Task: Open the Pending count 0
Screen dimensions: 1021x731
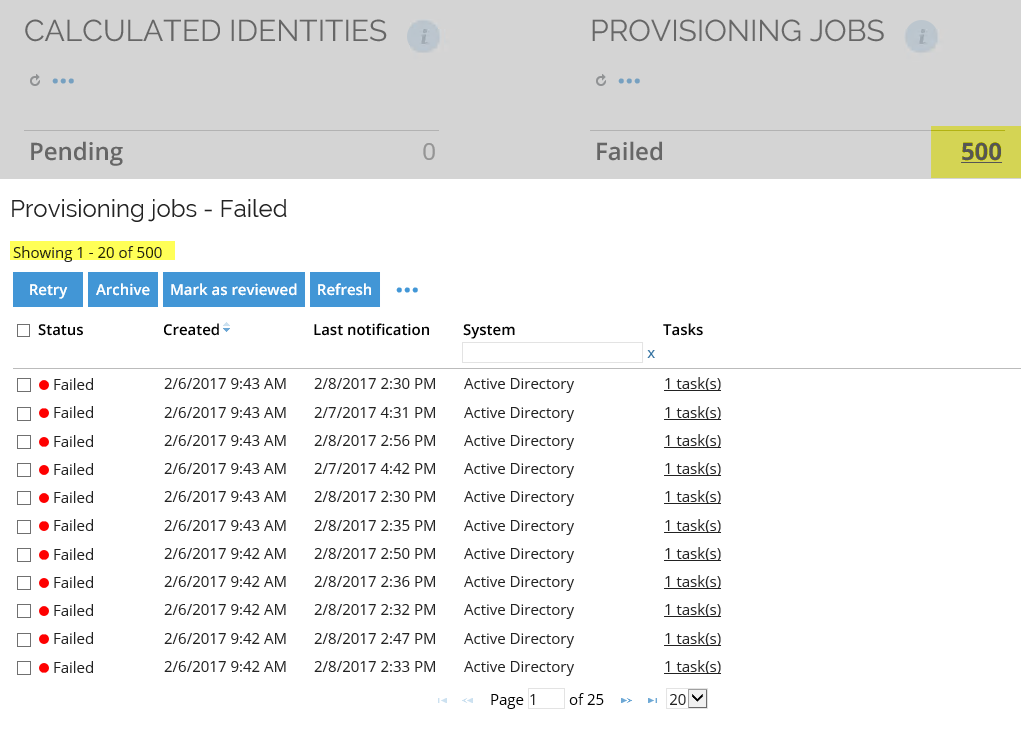Action: point(428,152)
